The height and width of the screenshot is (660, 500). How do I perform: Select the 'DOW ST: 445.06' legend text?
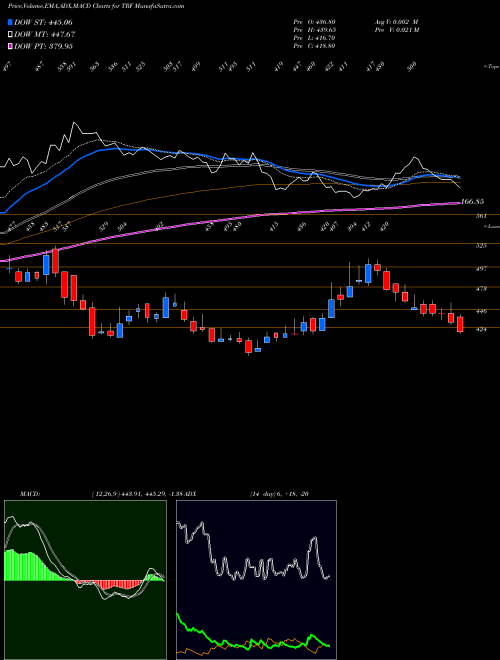click(x=43, y=22)
